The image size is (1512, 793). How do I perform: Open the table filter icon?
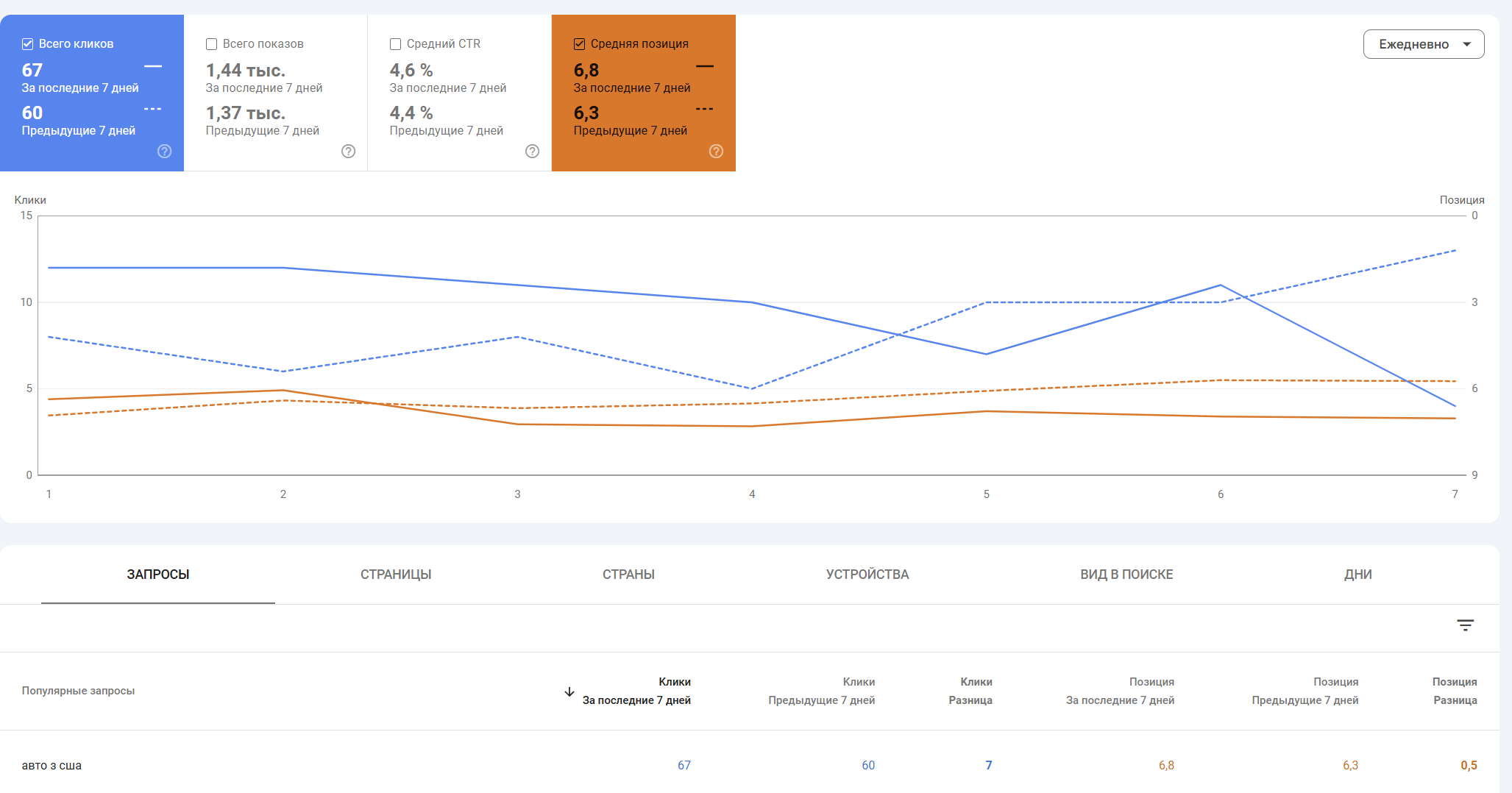pos(1465,625)
